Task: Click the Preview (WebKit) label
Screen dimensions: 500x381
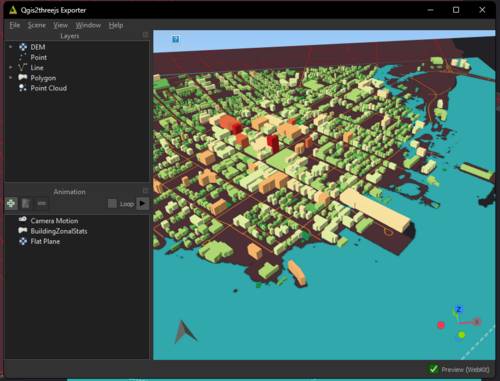Action: [x=465, y=369]
